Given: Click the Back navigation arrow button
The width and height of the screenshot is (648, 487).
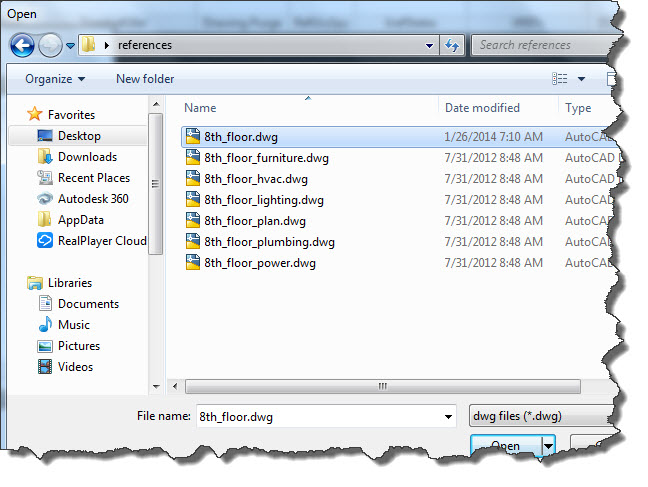Looking at the screenshot, I should point(22,45).
